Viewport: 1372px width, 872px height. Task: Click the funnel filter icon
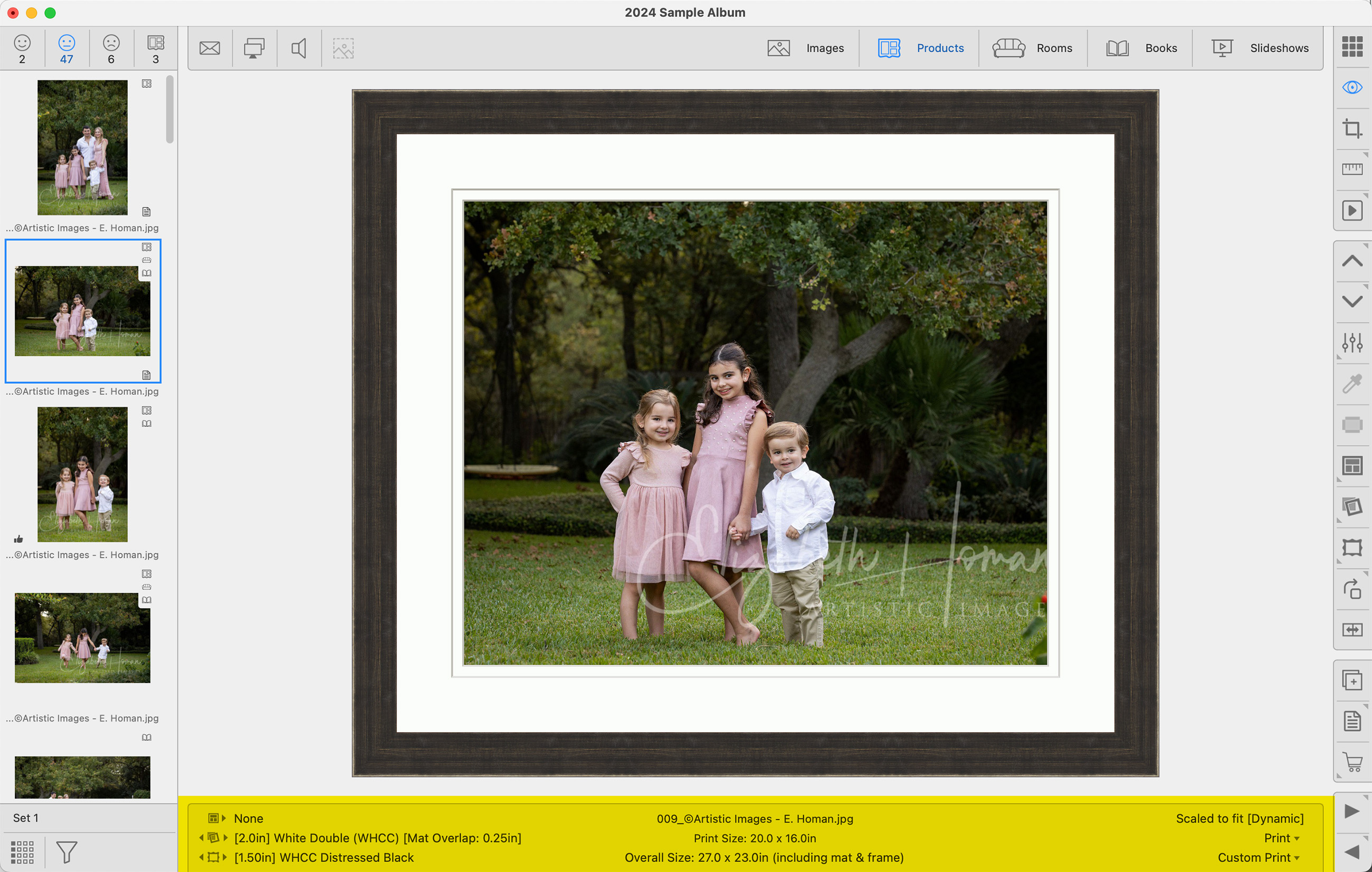(66, 852)
